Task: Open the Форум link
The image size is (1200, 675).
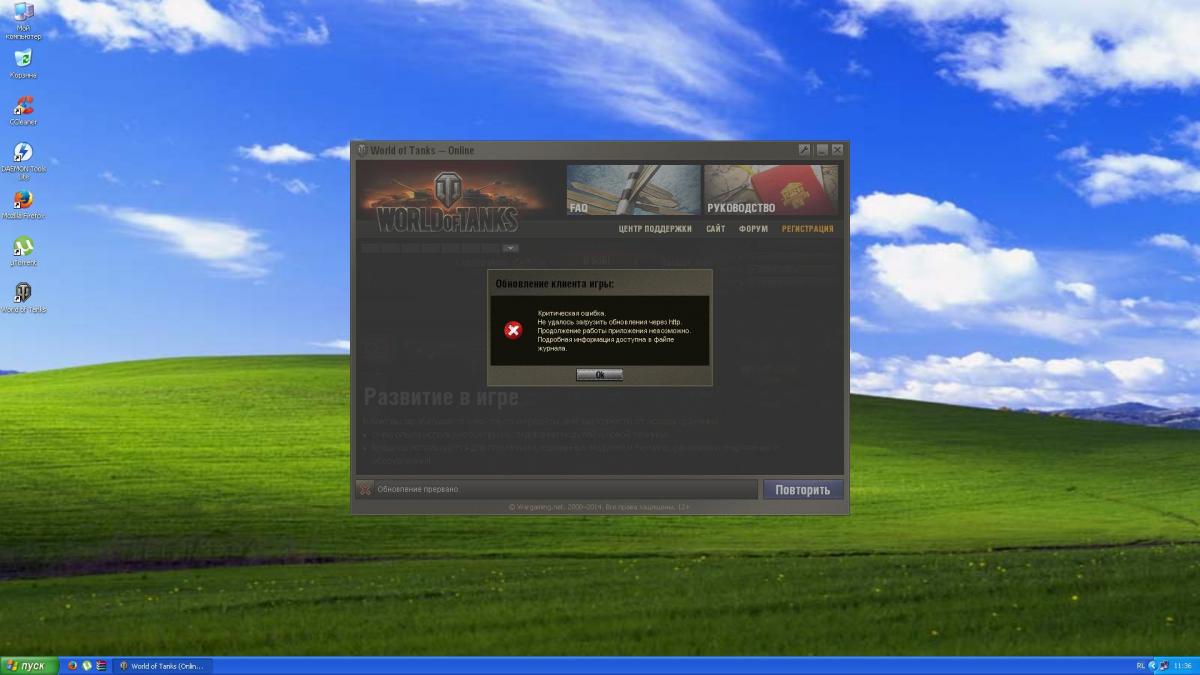Action: 754,229
